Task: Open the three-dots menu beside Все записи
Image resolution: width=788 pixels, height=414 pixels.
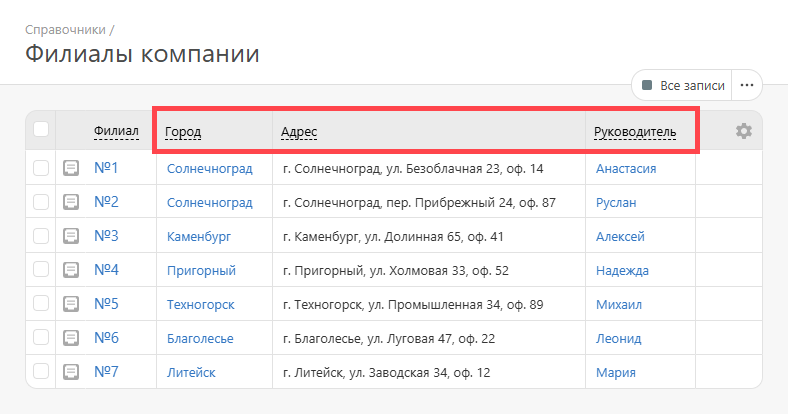Action: pyautogui.click(x=747, y=85)
